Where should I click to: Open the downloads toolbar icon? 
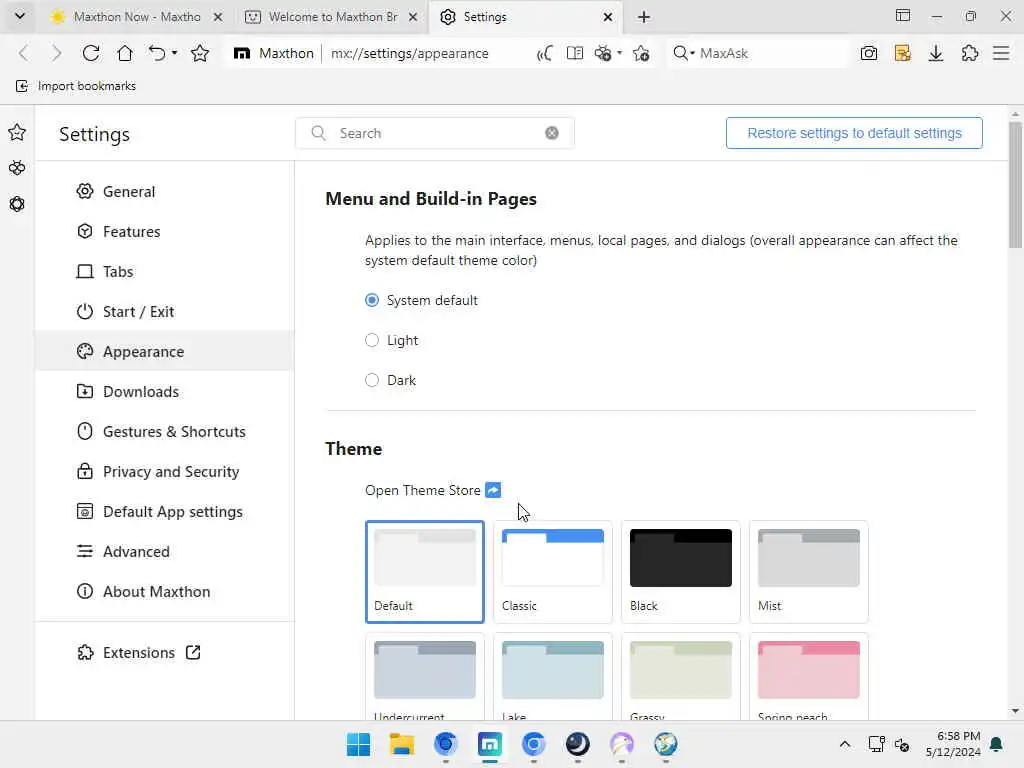(x=936, y=54)
